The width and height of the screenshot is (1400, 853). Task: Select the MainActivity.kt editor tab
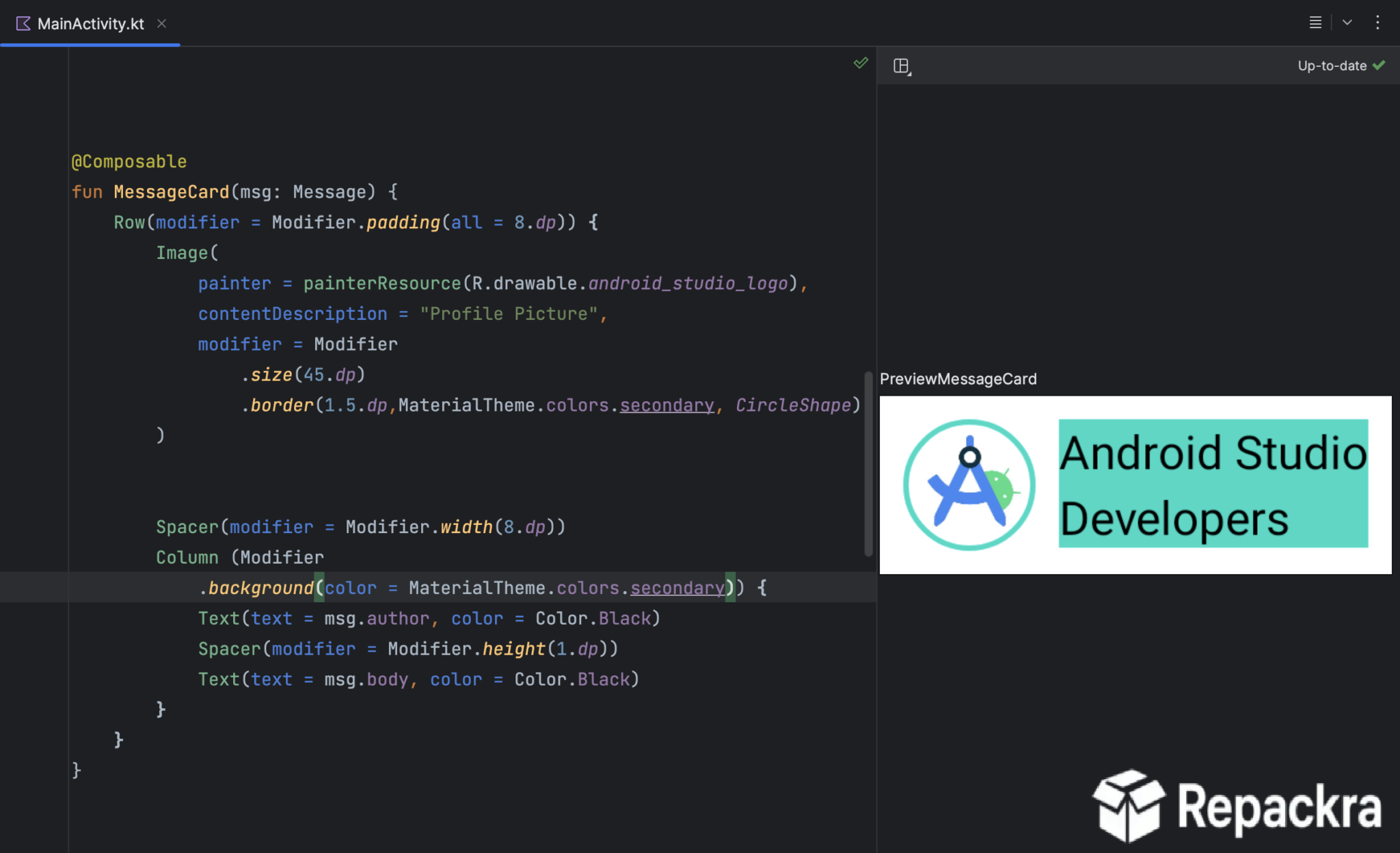coord(90,23)
